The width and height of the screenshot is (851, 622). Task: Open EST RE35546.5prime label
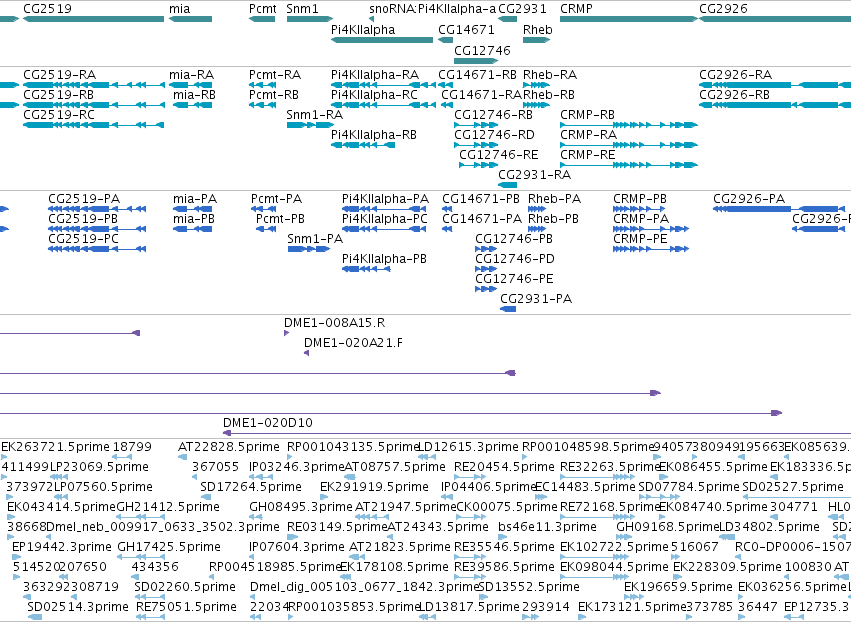click(x=504, y=547)
